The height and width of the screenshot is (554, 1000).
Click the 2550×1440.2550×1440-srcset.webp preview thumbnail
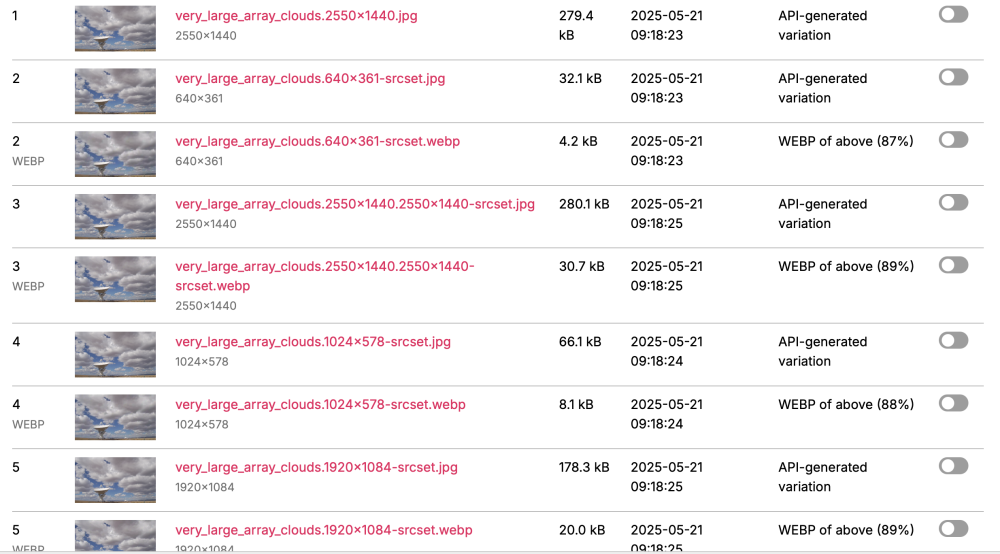(x=115, y=279)
